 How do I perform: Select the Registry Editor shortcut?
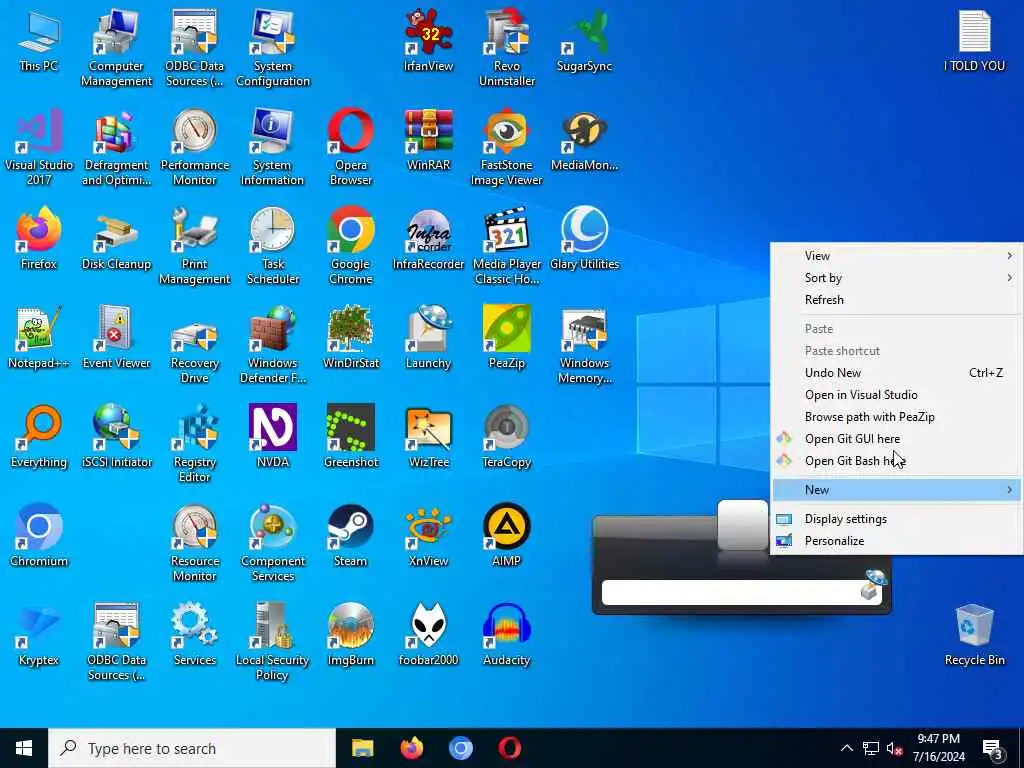point(195,444)
